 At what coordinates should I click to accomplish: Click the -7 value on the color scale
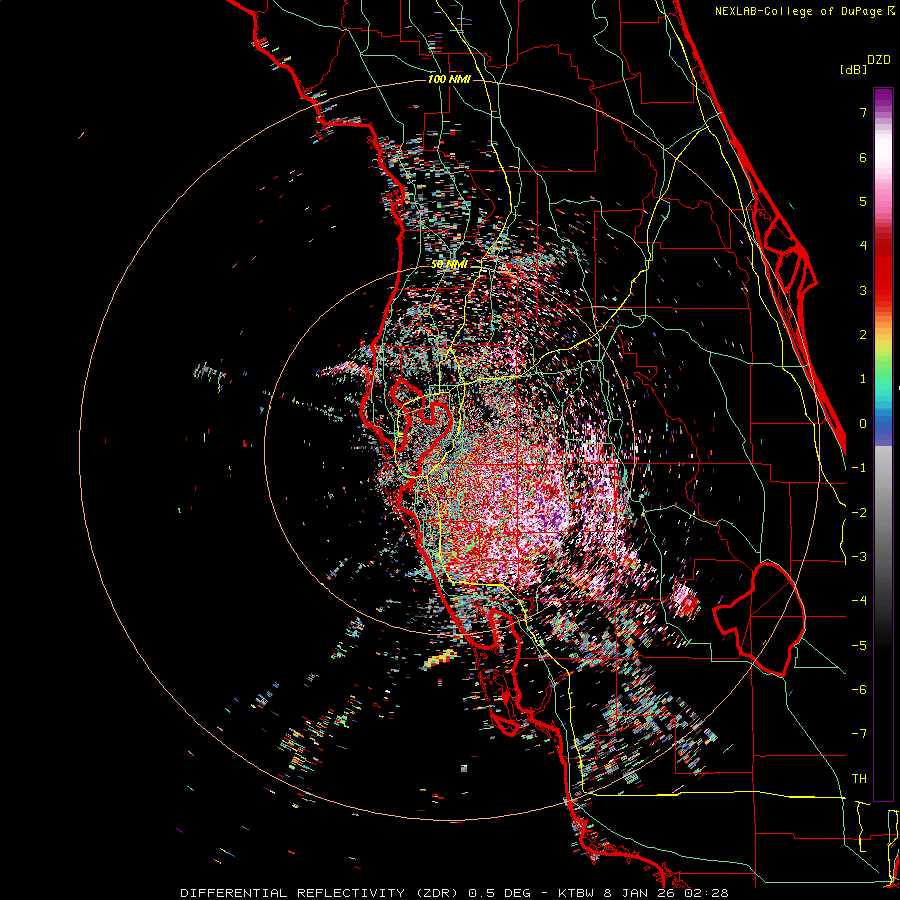pyautogui.click(x=859, y=734)
